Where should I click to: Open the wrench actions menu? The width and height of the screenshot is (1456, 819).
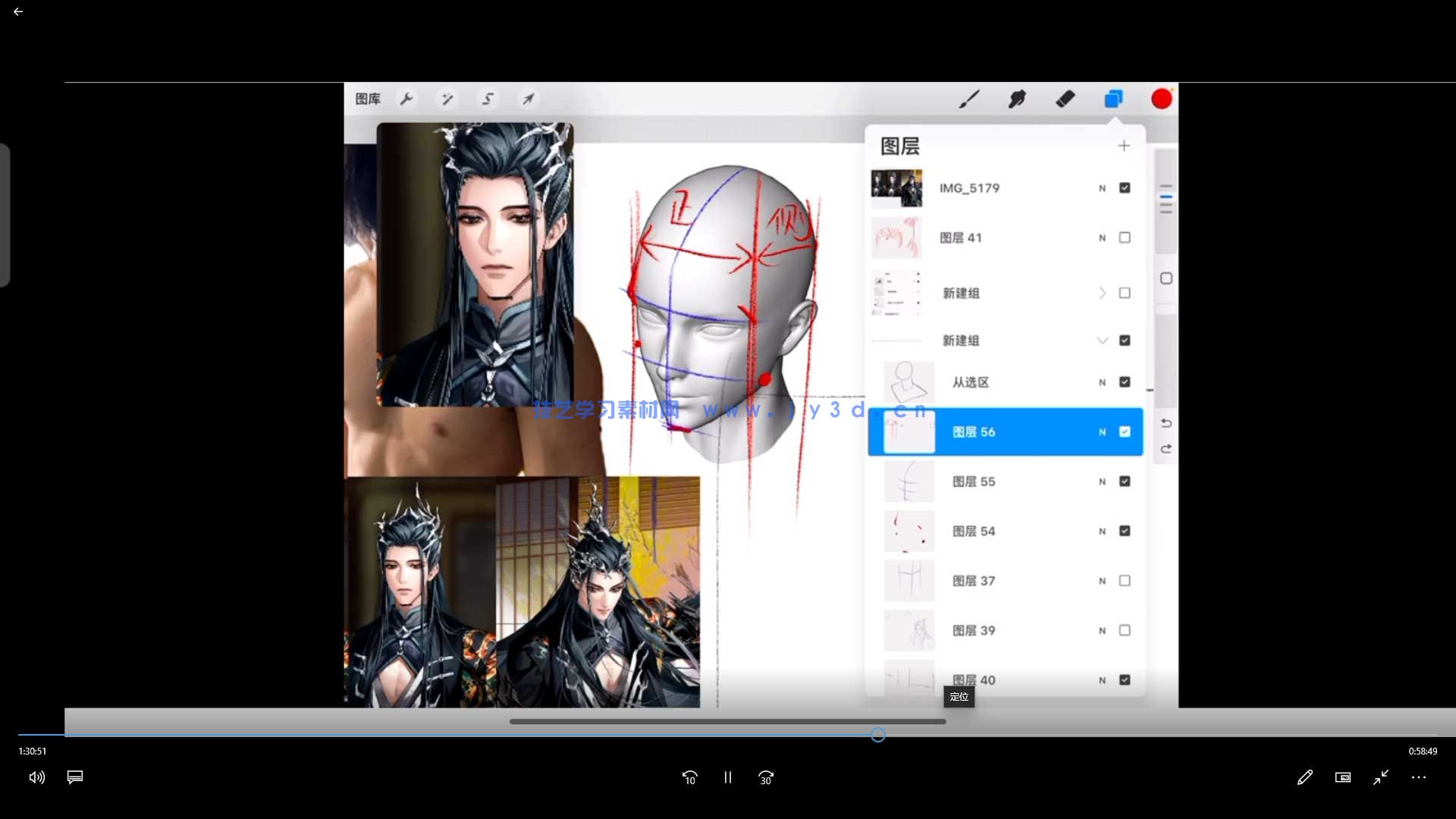click(x=406, y=99)
